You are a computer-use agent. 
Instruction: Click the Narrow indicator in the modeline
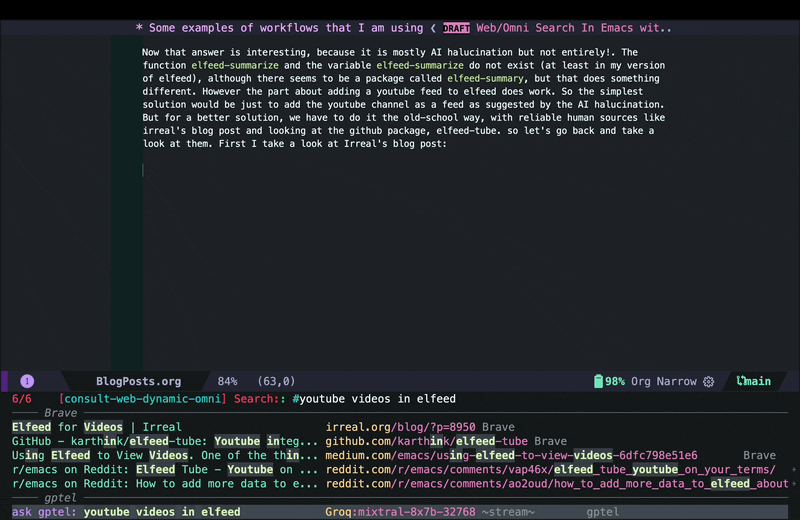click(x=677, y=381)
